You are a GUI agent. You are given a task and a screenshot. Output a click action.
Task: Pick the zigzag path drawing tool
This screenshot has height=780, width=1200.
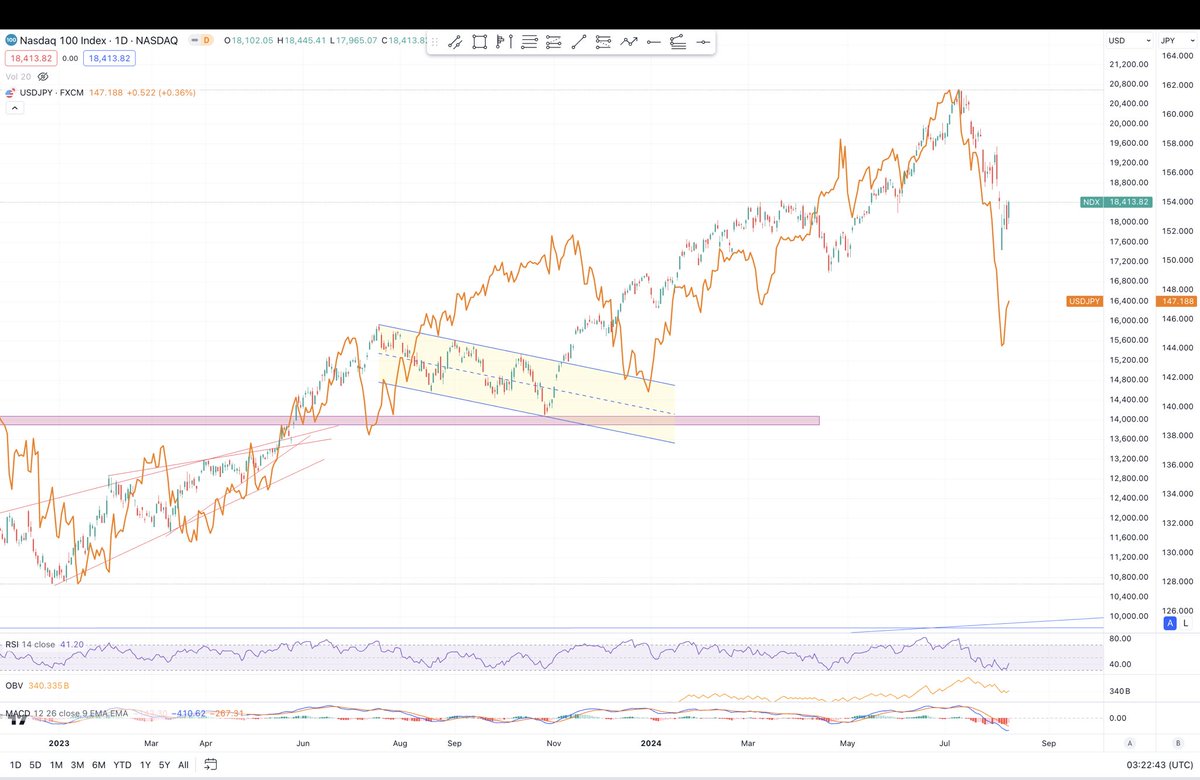tap(629, 41)
